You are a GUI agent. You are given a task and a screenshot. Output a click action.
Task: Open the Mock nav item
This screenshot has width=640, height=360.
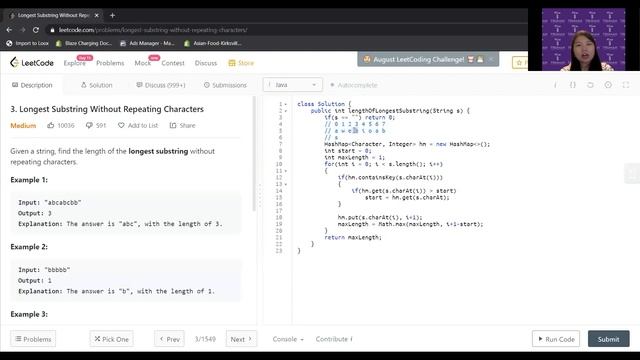142,63
